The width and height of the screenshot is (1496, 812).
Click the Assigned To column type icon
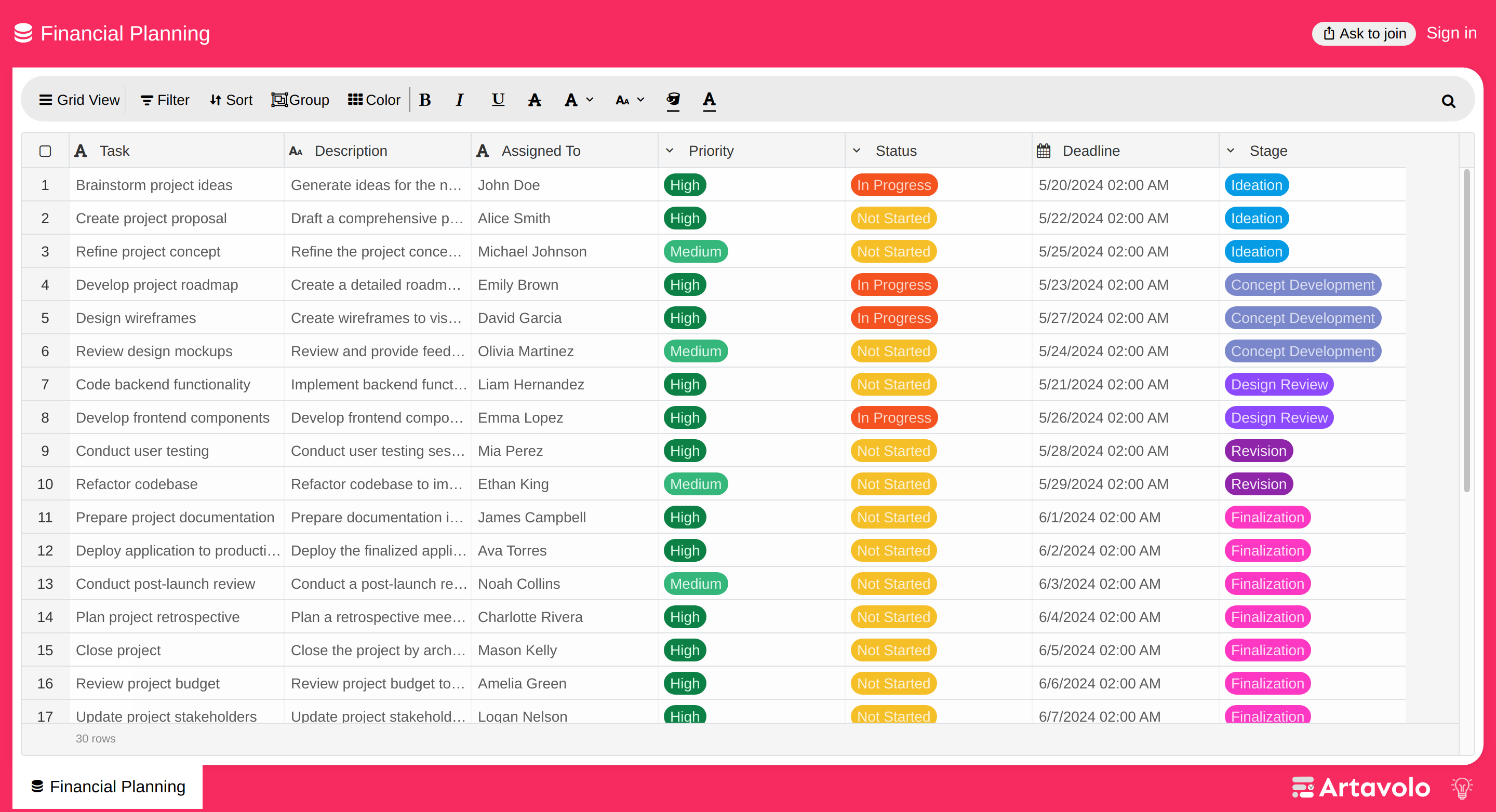point(483,151)
